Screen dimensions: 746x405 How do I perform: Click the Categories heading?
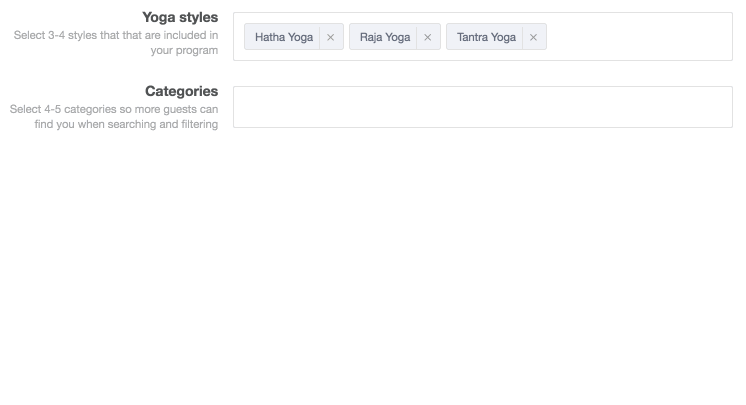[182, 91]
